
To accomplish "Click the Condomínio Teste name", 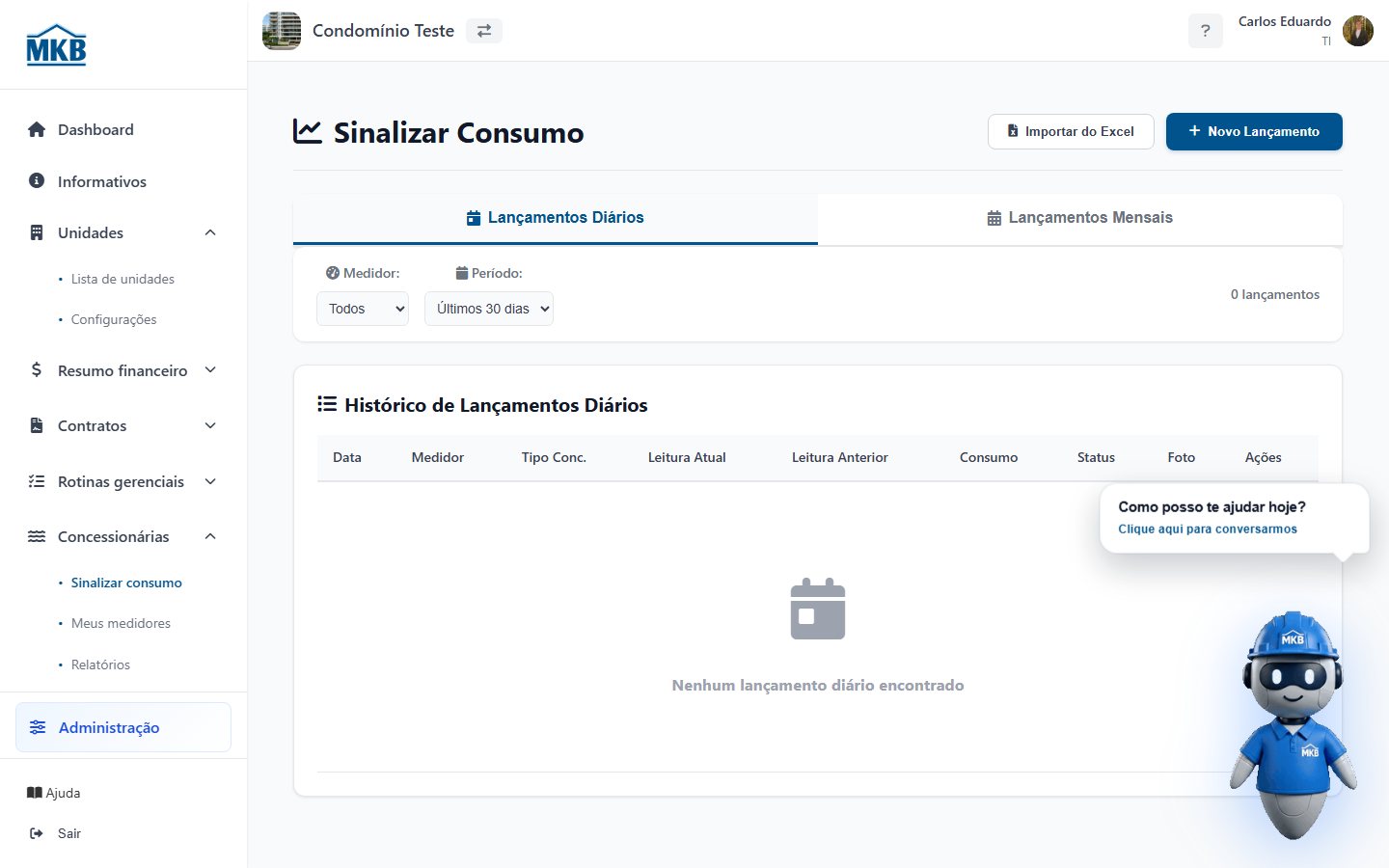I will (383, 31).
